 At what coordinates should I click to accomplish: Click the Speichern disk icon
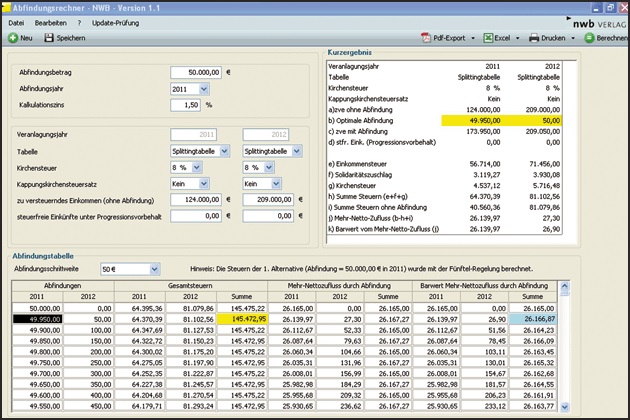pos(48,37)
